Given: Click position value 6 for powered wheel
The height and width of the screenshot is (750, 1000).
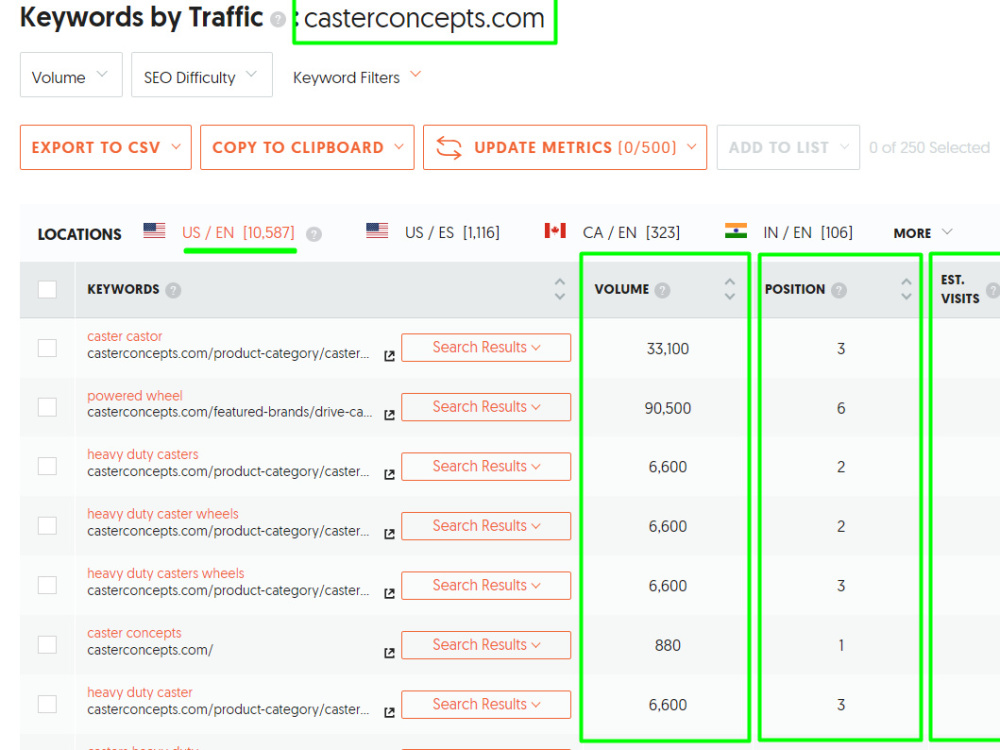Looking at the screenshot, I should pyautogui.click(x=841, y=408).
